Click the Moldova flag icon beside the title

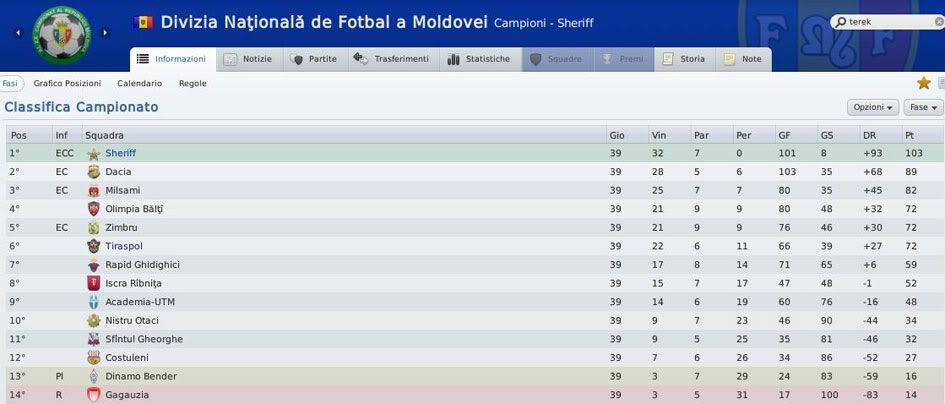point(143,22)
